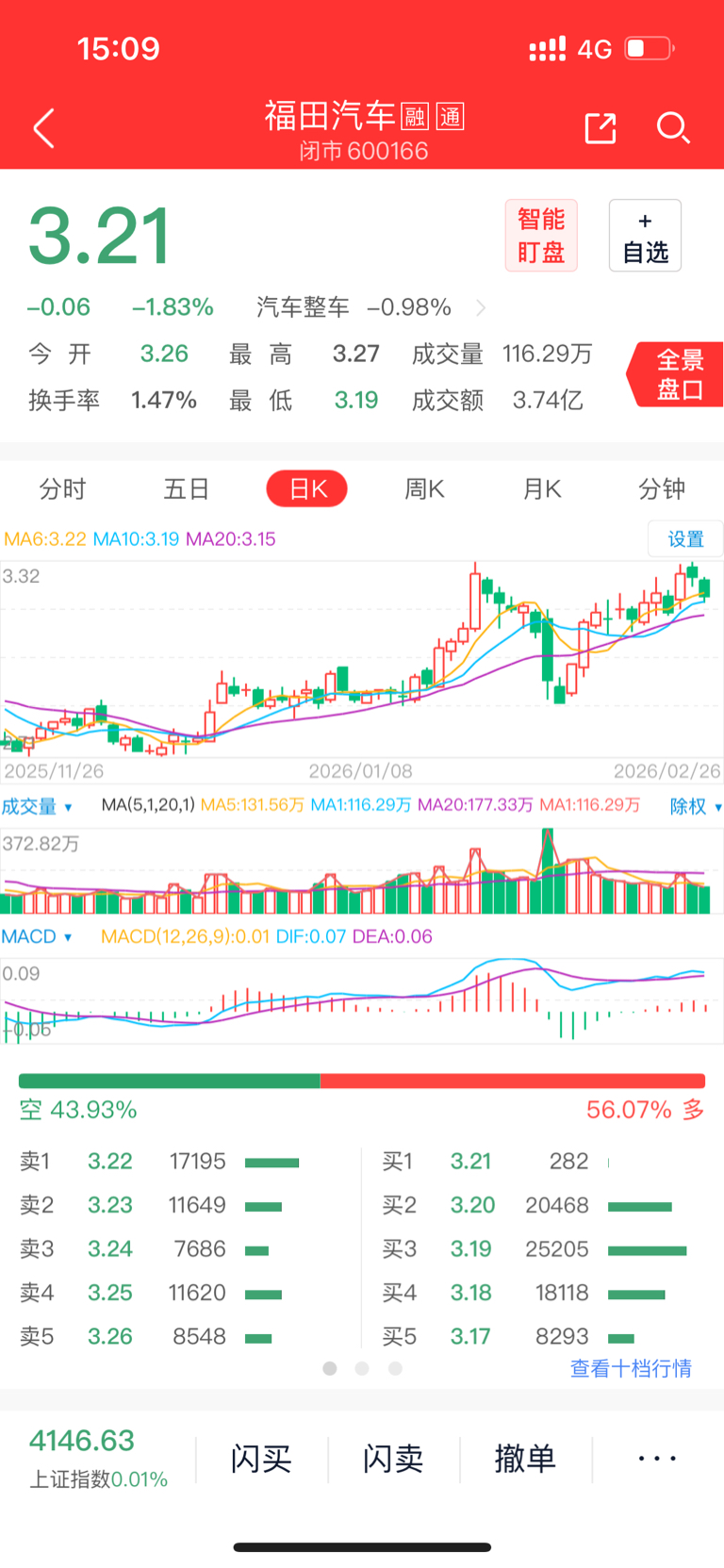The width and height of the screenshot is (724, 1568).
Task: Tap the third page indicator dot
Action: [x=395, y=1368]
